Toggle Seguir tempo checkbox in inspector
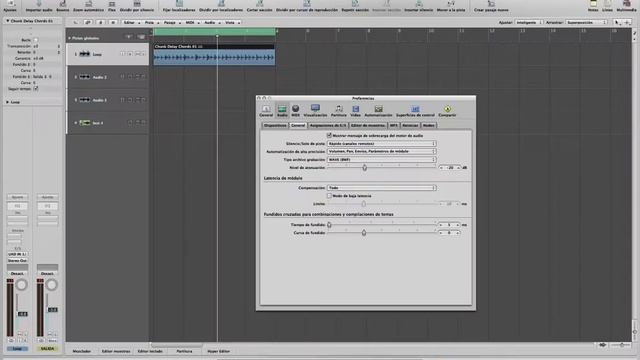640x360 pixels. [36, 88]
